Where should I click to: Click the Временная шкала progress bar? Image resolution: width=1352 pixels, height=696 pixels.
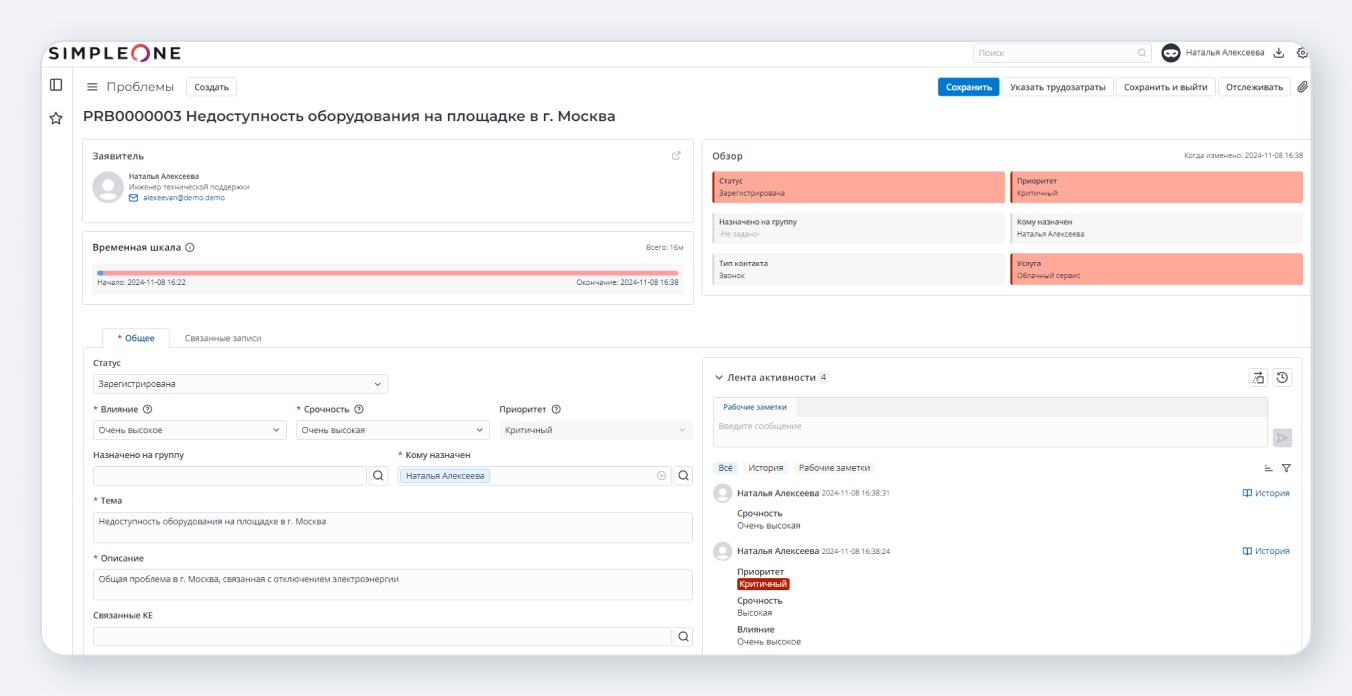pos(387,272)
